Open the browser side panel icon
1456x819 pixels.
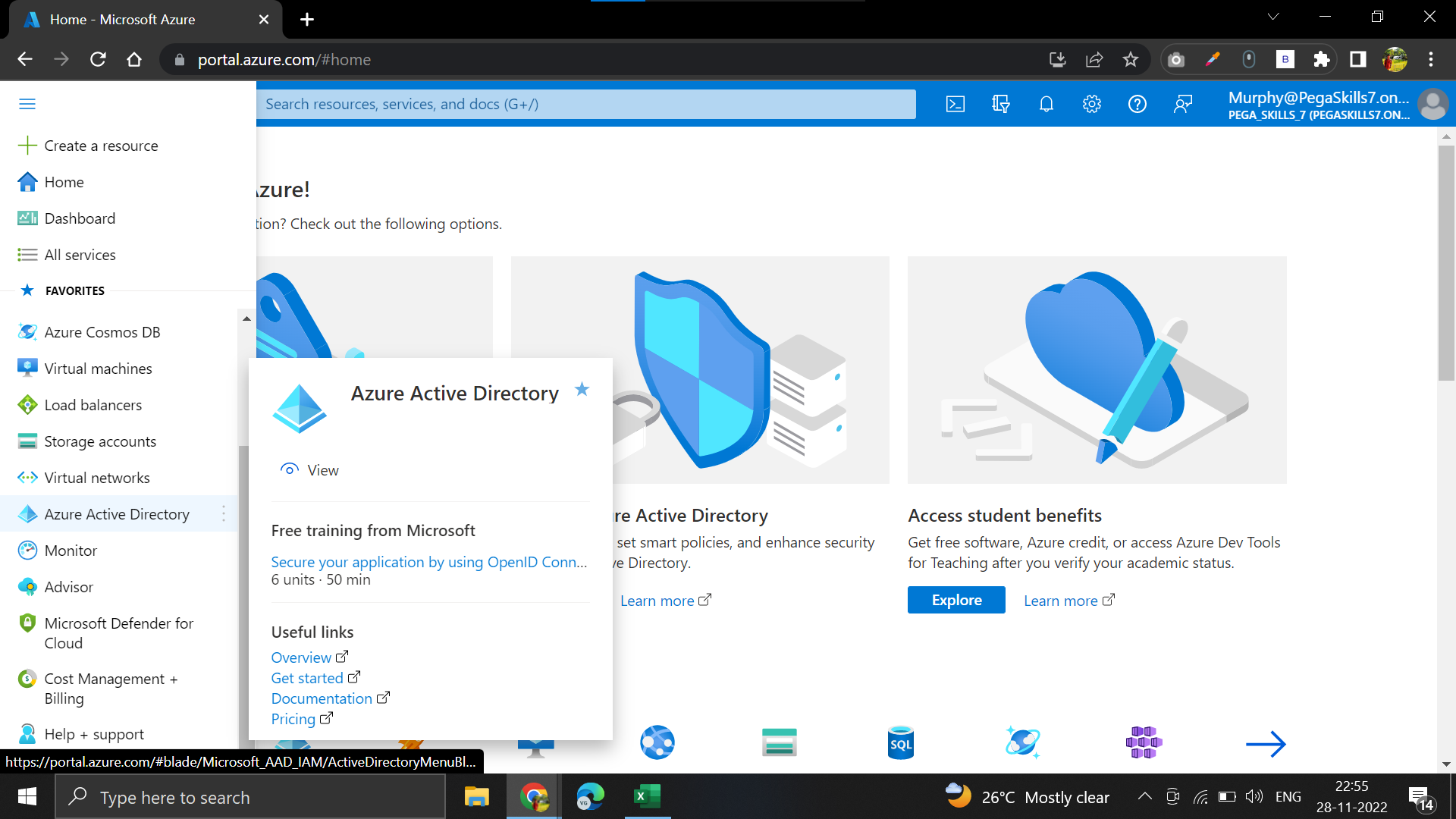point(1358,59)
